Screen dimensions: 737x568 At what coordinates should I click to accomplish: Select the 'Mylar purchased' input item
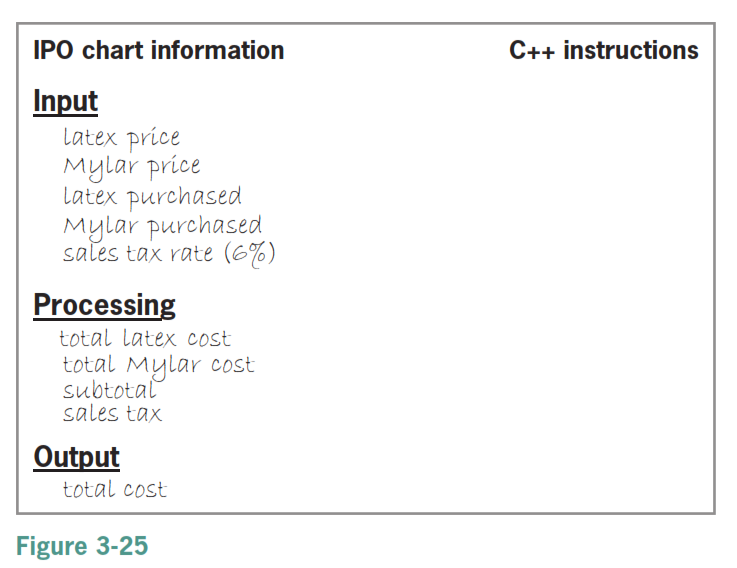[x=163, y=226]
